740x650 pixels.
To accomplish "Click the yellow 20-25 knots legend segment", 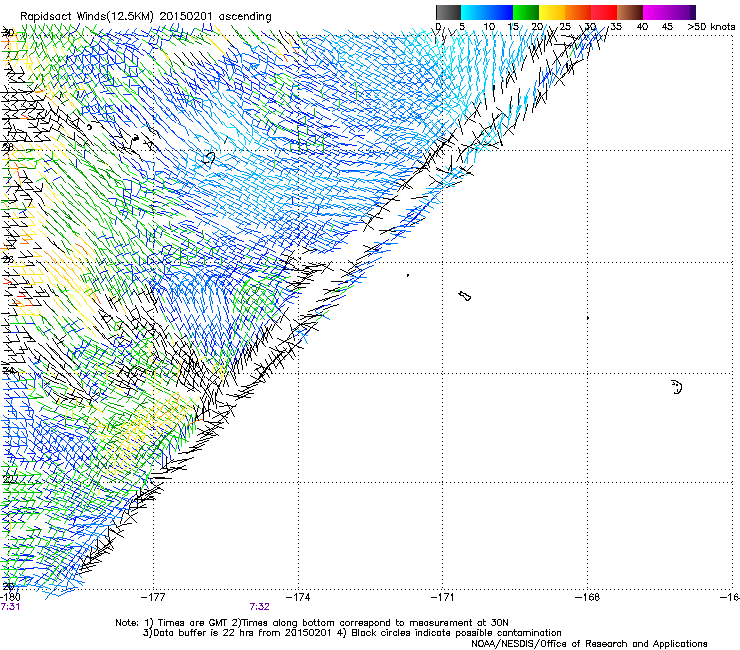I will click(552, 12).
